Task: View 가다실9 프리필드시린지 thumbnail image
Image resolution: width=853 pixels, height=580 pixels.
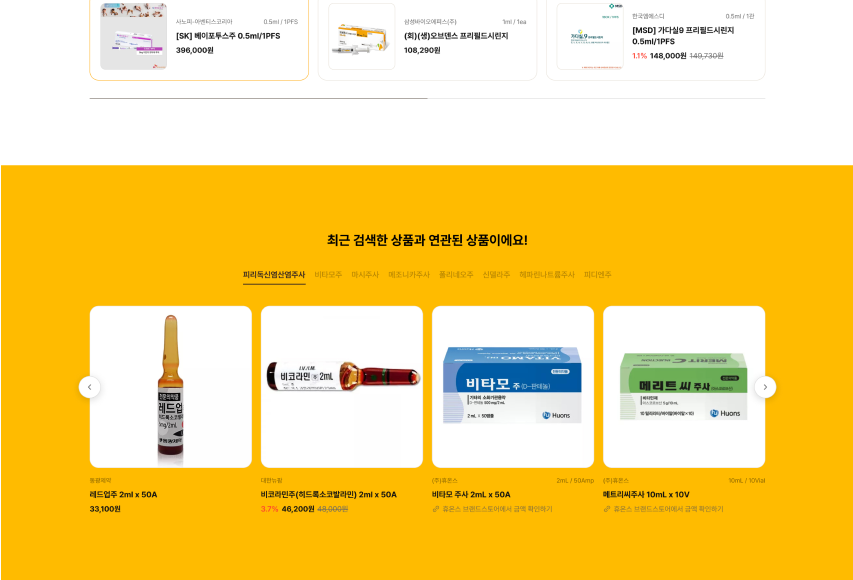Action: click(x=590, y=36)
